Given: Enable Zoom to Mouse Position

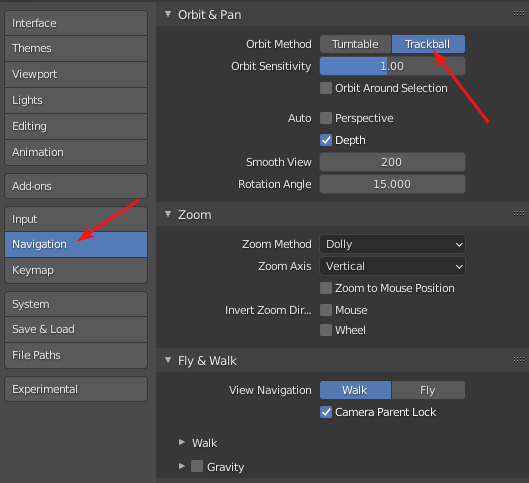Looking at the screenshot, I should point(326,288).
